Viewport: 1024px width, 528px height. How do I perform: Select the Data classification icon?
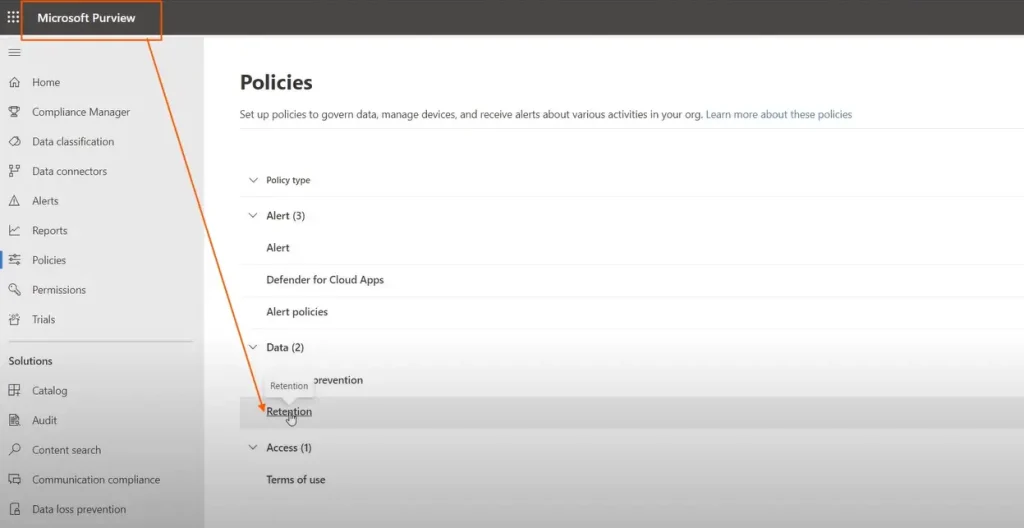pos(14,142)
